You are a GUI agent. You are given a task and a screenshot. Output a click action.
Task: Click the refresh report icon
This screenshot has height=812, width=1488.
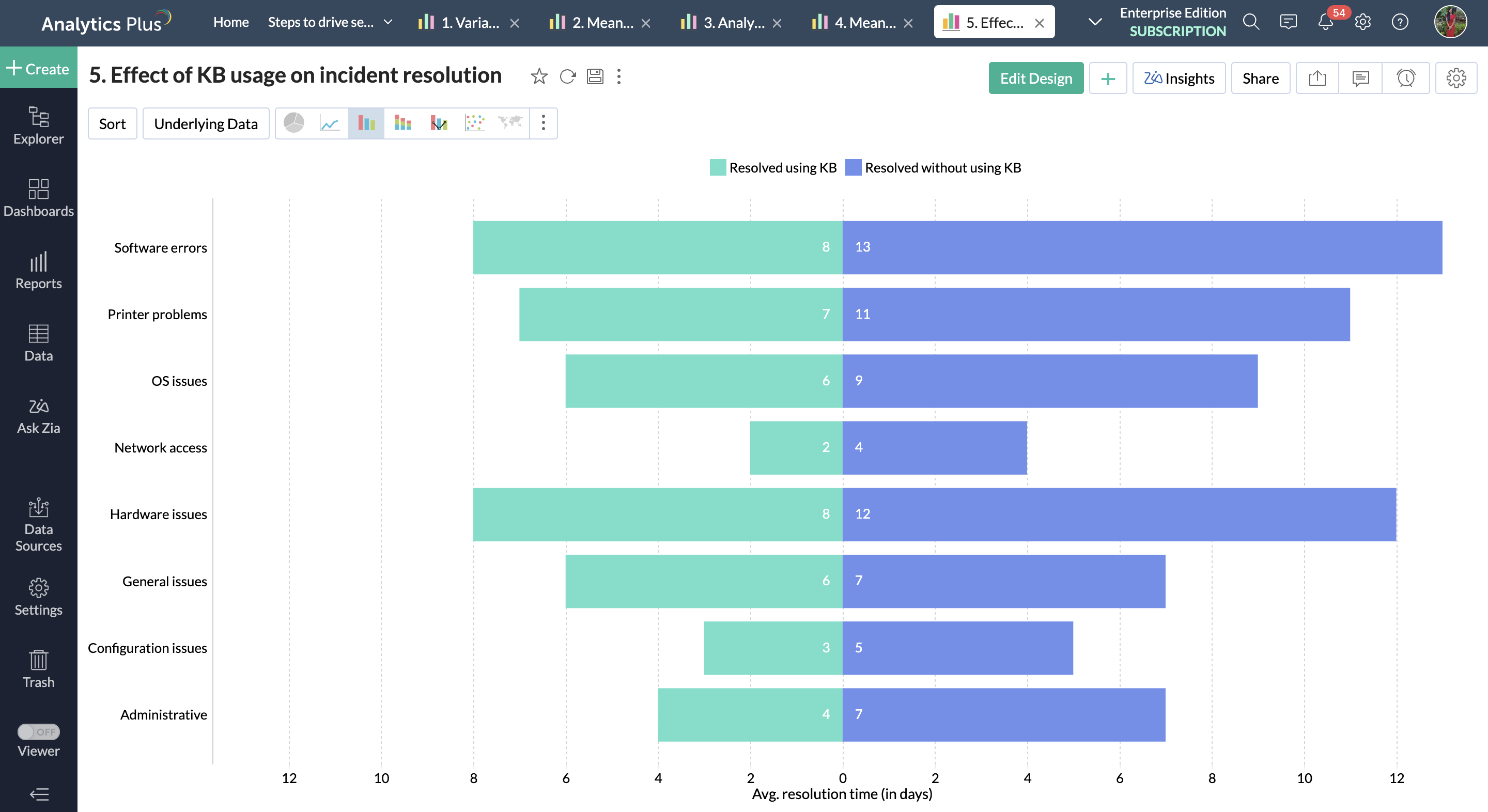point(568,76)
